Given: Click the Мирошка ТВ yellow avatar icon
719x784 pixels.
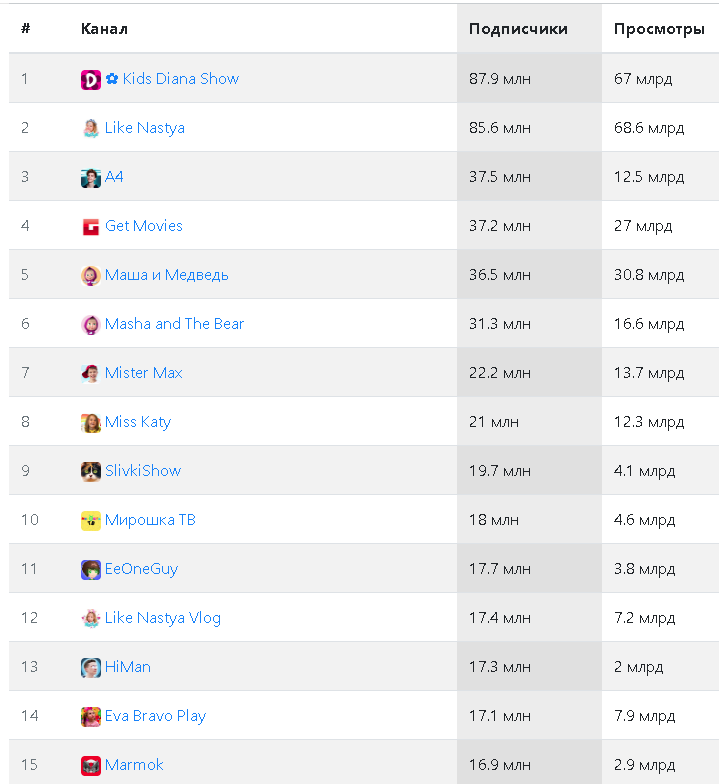Looking at the screenshot, I should pyautogui.click(x=91, y=521).
